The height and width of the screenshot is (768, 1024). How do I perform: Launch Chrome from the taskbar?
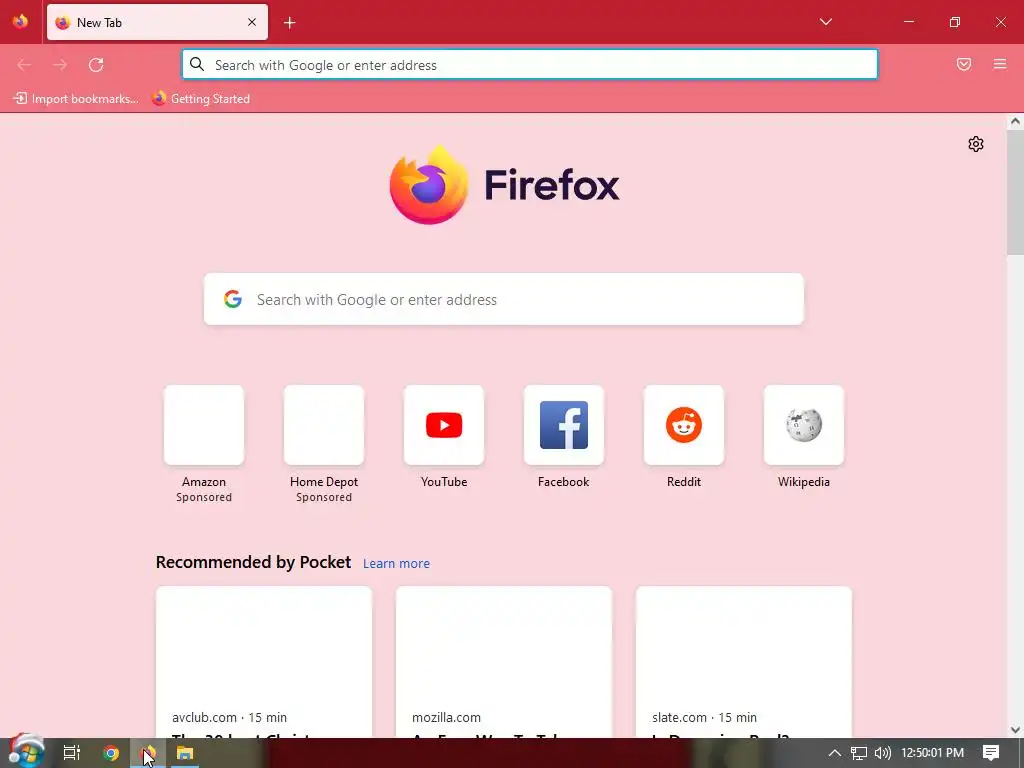click(x=111, y=753)
